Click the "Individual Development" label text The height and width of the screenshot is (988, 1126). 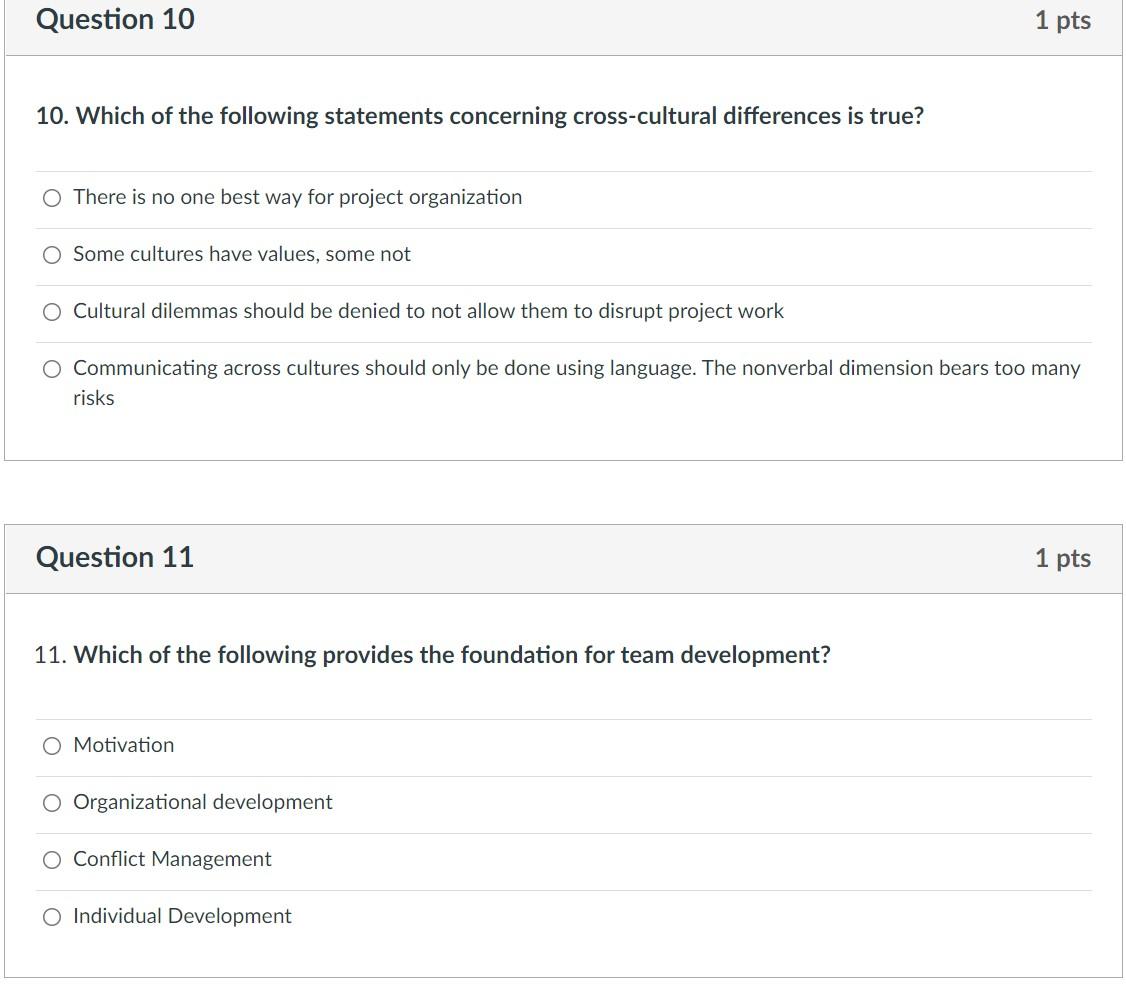tap(182, 916)
